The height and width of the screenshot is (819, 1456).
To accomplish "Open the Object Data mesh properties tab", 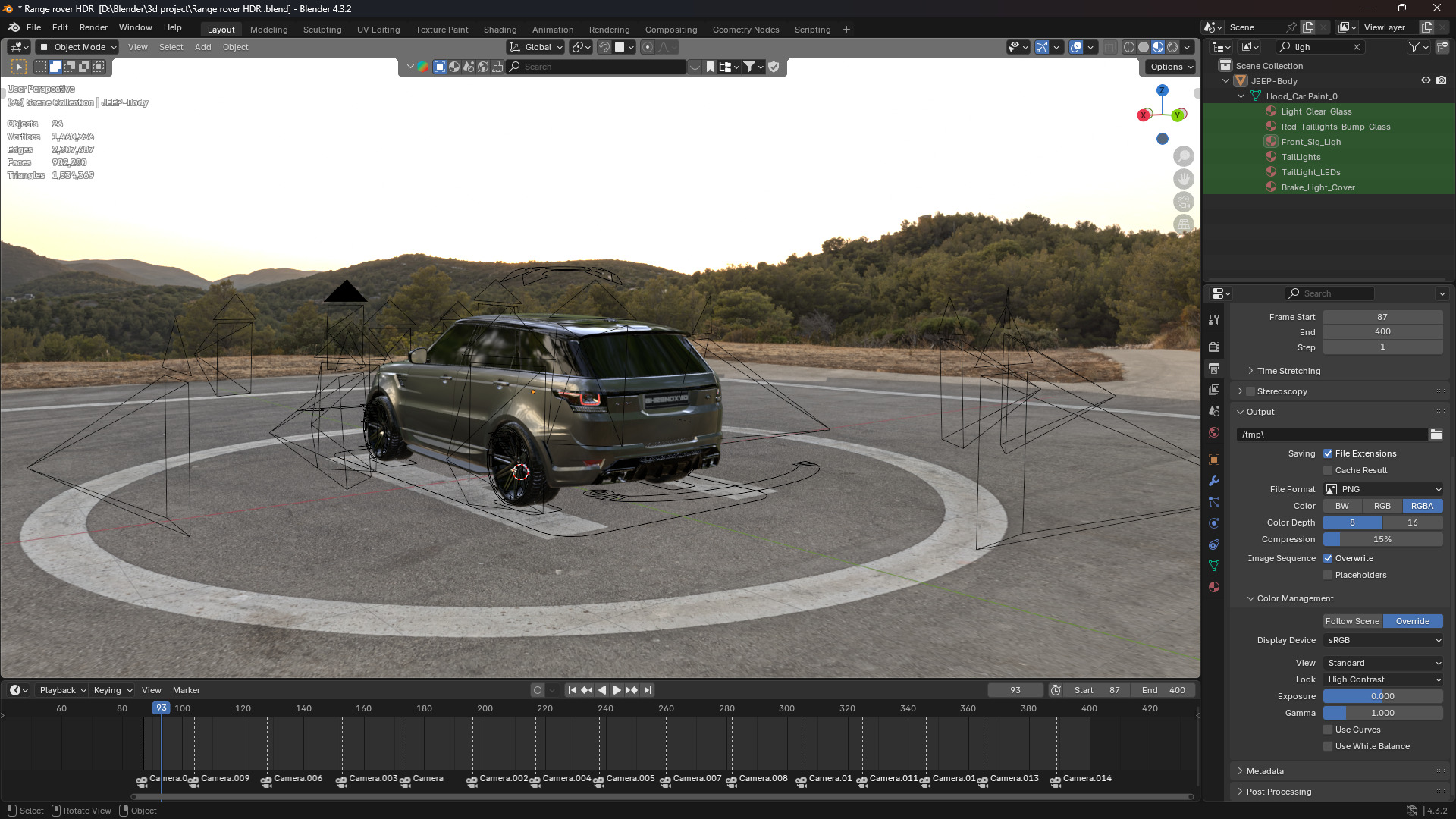I will click(1214, 566).
